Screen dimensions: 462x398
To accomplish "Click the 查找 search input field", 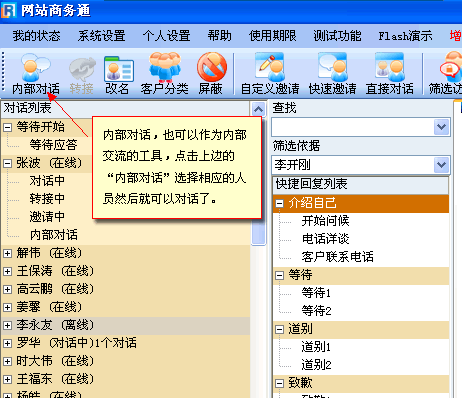I will point(353,127).
